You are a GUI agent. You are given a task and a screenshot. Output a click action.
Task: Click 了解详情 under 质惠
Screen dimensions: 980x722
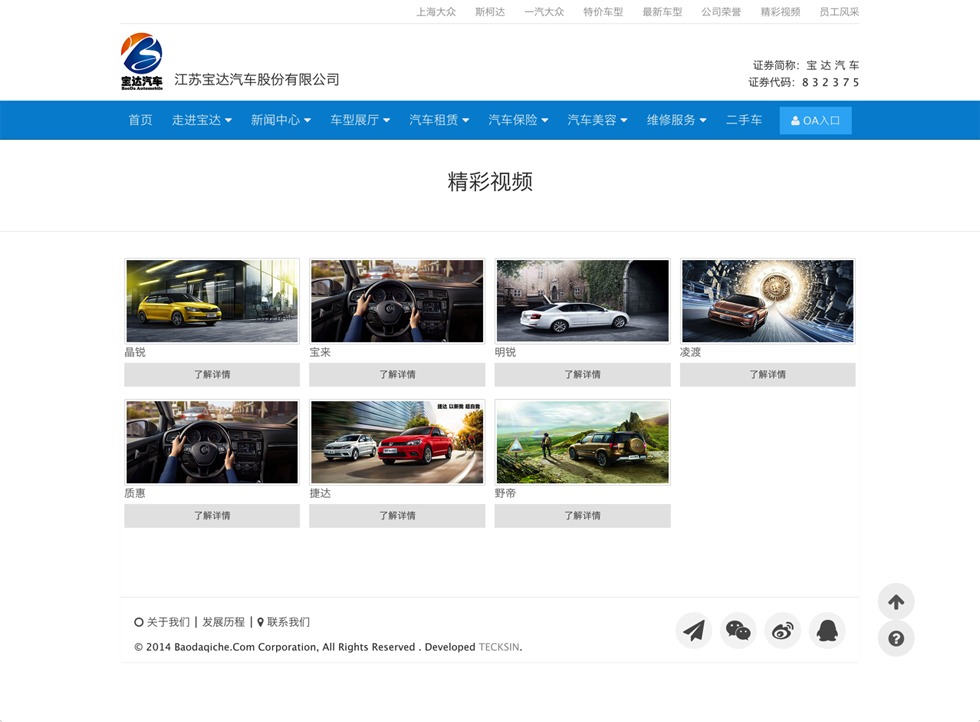[212, 516]
